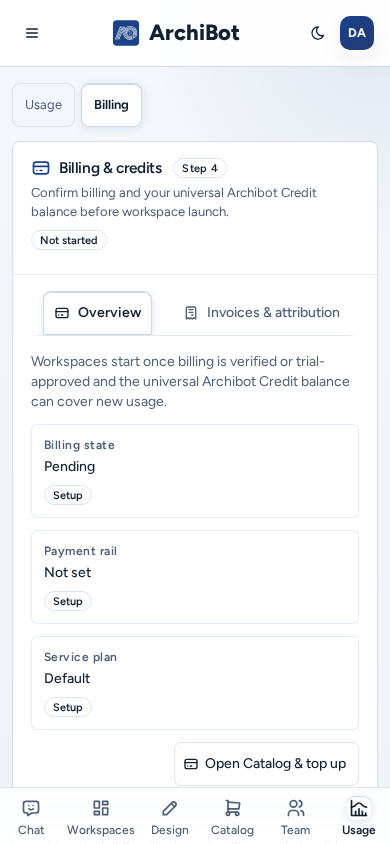Click Setup under Service plan
The height and width of the screenshot is (844, 390).
click(x=68, y=707)
